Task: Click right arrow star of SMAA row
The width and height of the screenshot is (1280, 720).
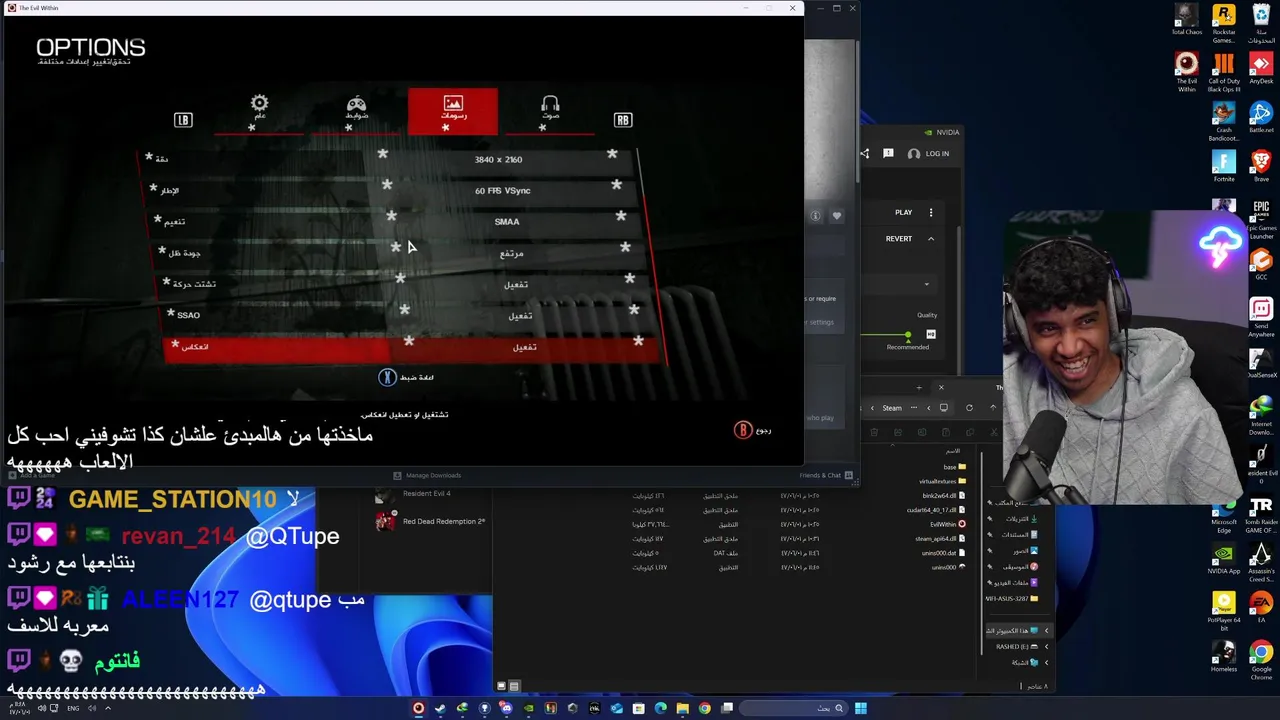Action: [621, 216]
